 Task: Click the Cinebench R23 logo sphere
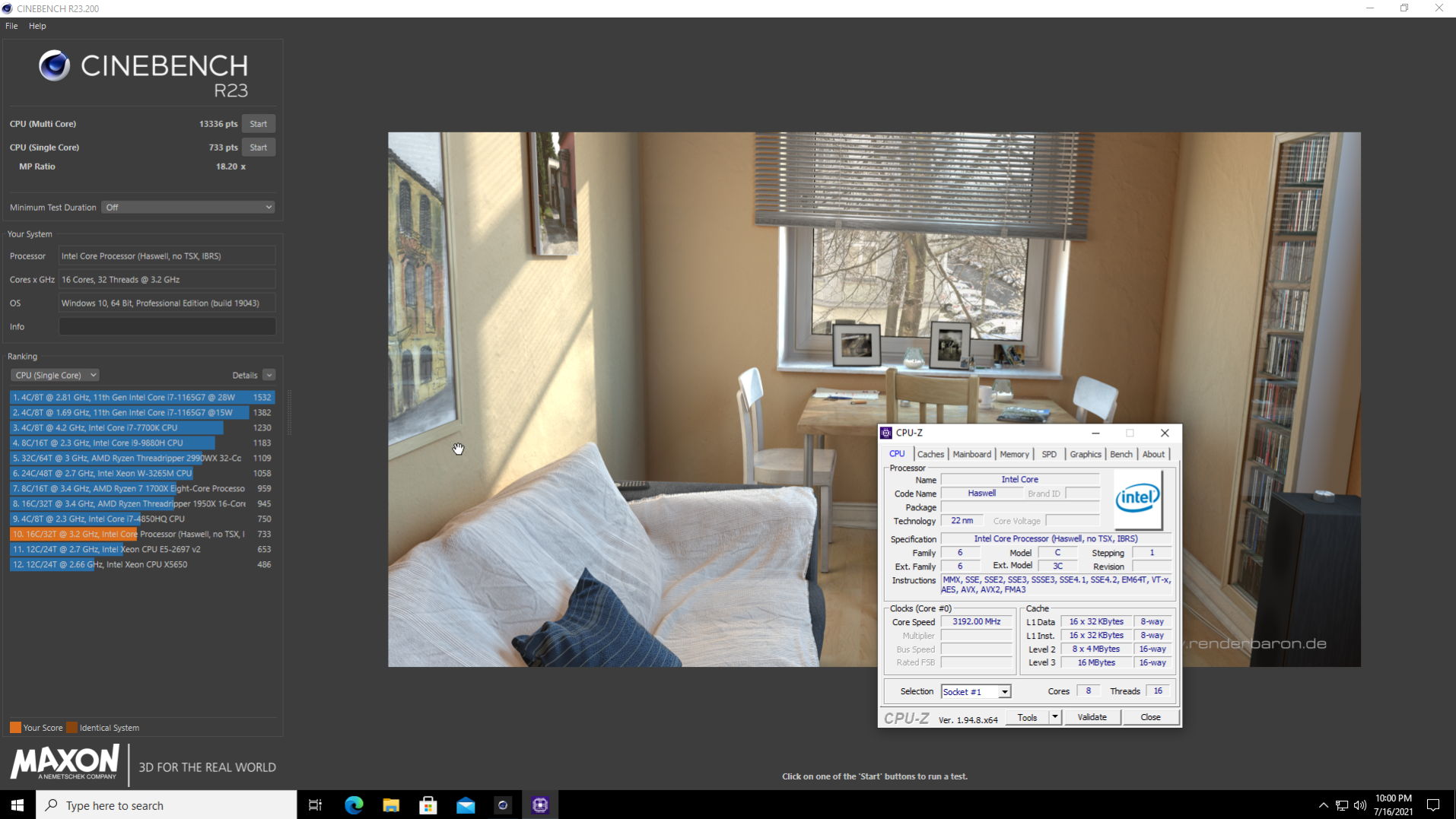[x=54, y=65]
